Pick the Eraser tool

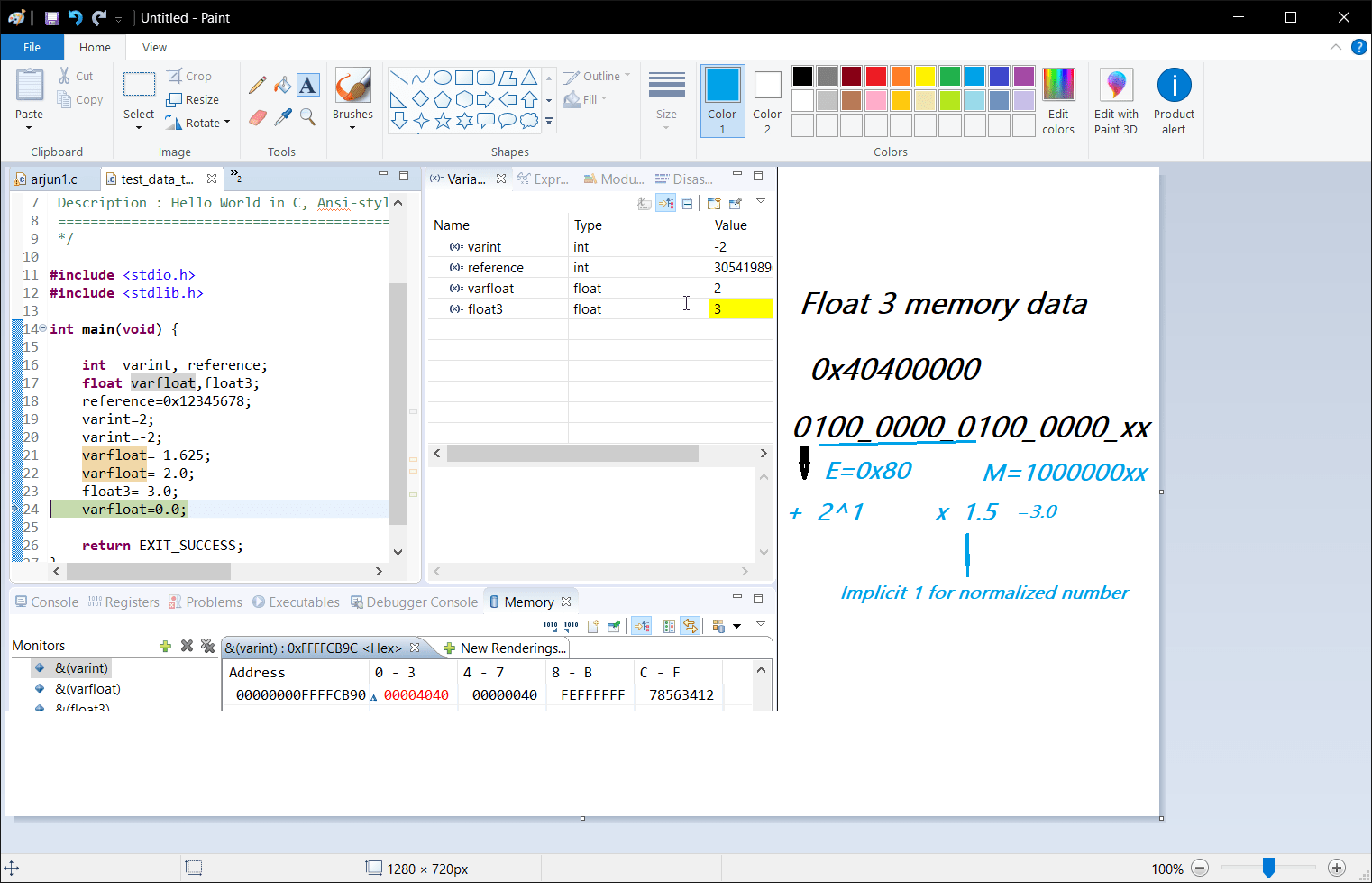click(258, 117)
